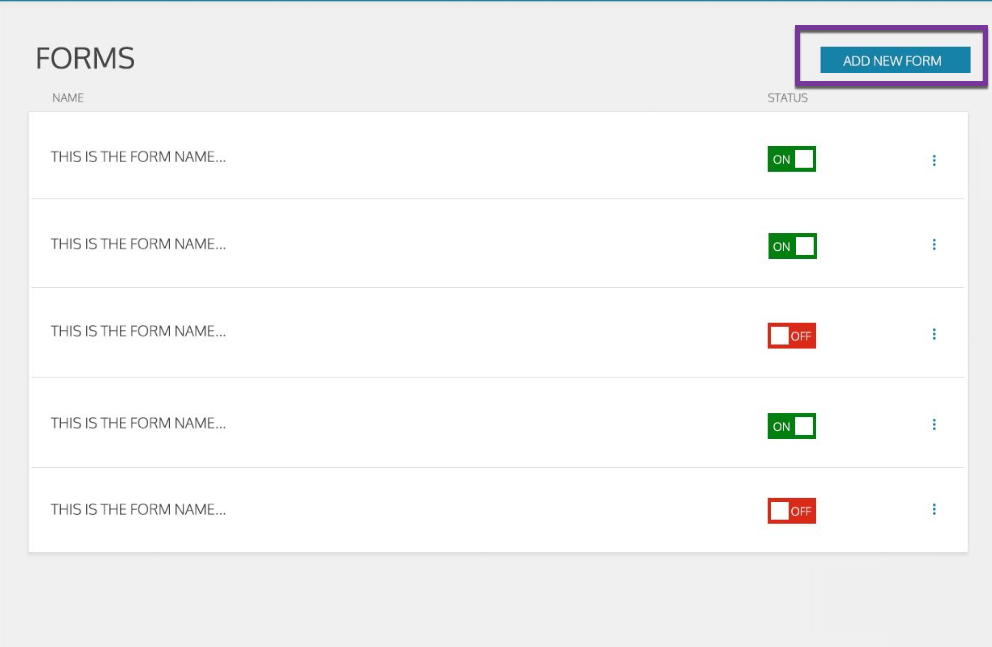Open the three-dot menu on the first form row
The height and width of the screenshot is (647, 992).
(934, 159)
